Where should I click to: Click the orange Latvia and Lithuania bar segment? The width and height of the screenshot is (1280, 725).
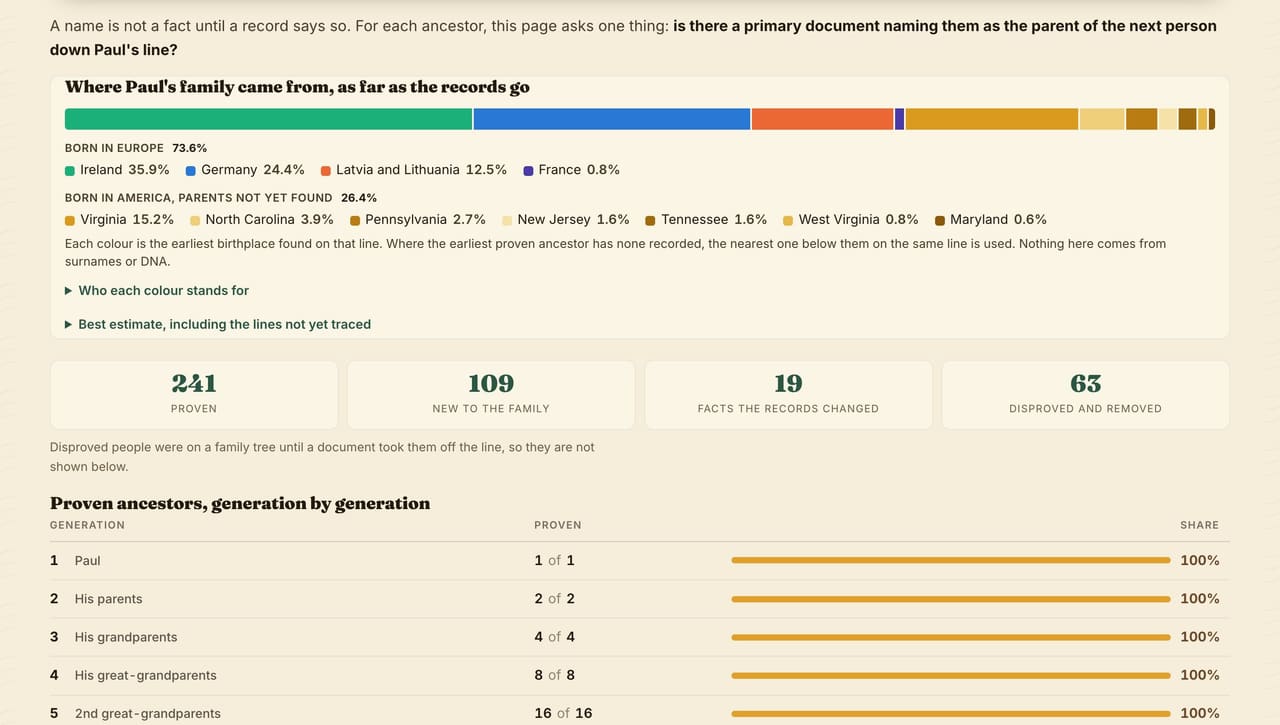pos(822,119)
